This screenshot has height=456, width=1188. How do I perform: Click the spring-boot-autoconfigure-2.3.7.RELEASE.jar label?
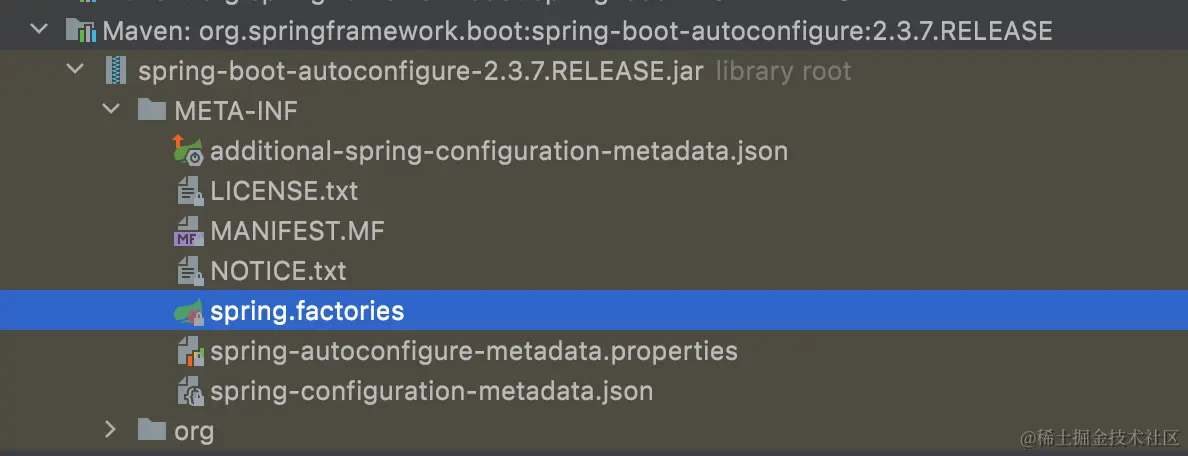[420, 71]
